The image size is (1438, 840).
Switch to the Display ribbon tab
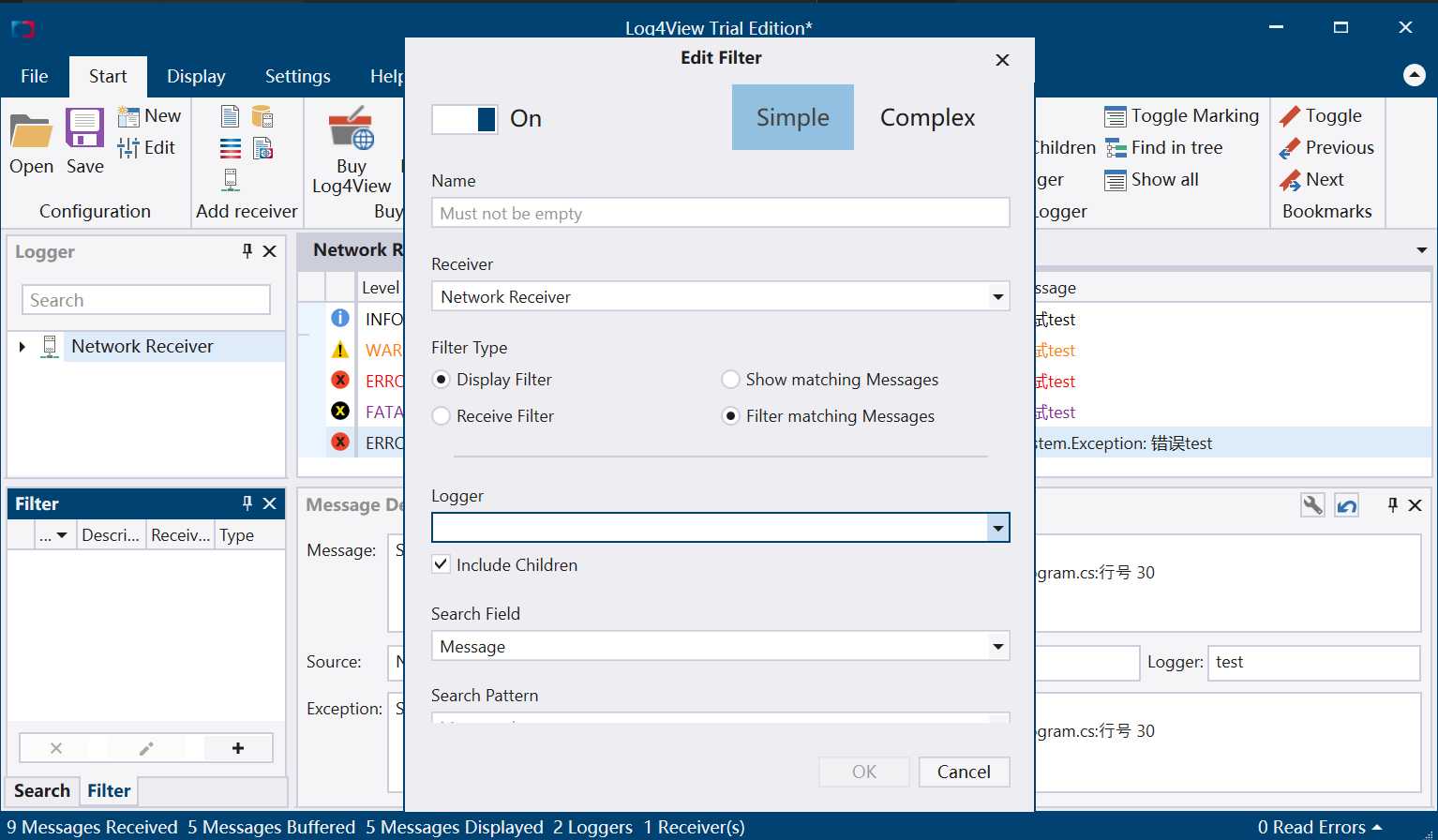point(196,76)
